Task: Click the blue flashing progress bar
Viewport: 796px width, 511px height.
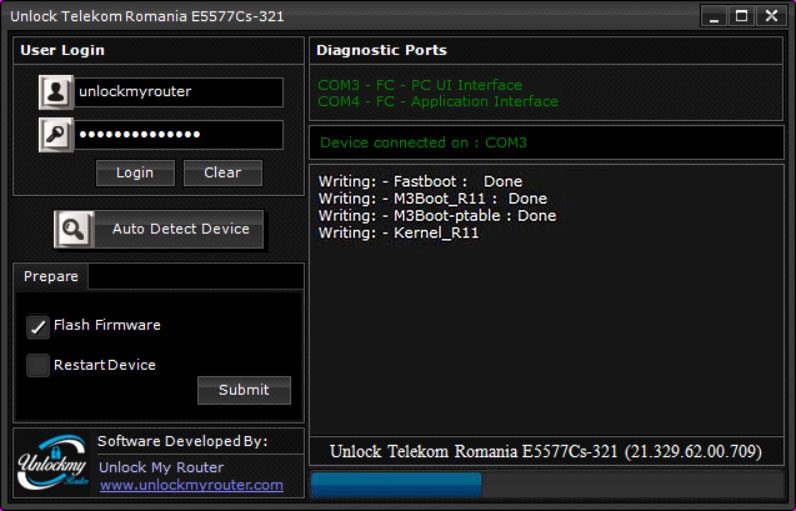Action: (396, 485)
